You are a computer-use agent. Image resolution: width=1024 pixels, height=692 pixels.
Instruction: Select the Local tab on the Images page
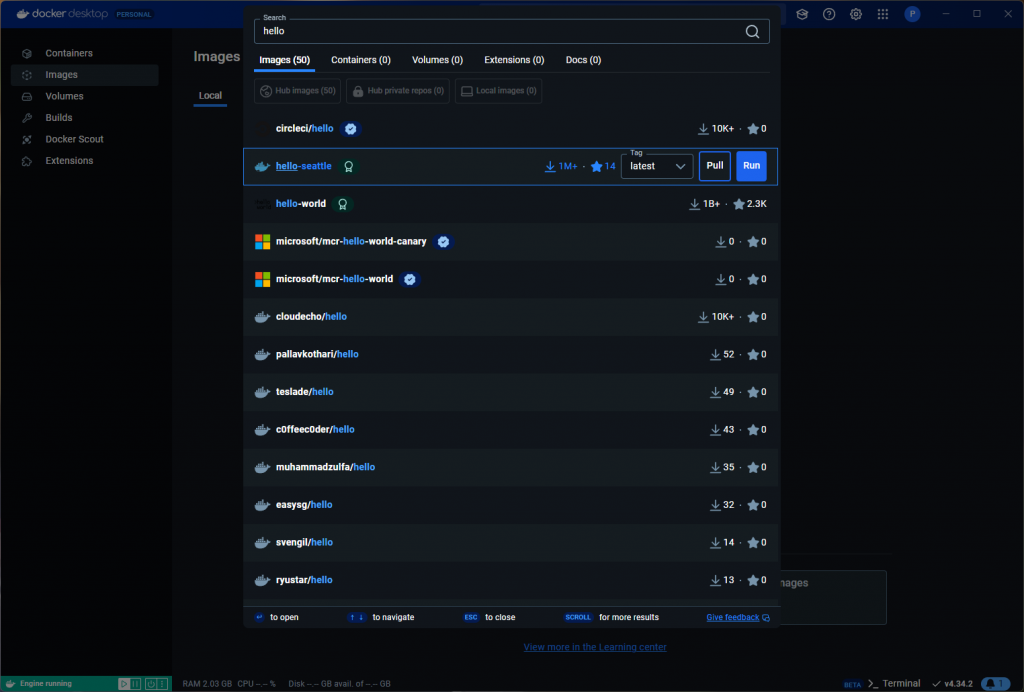coord(210,96)
